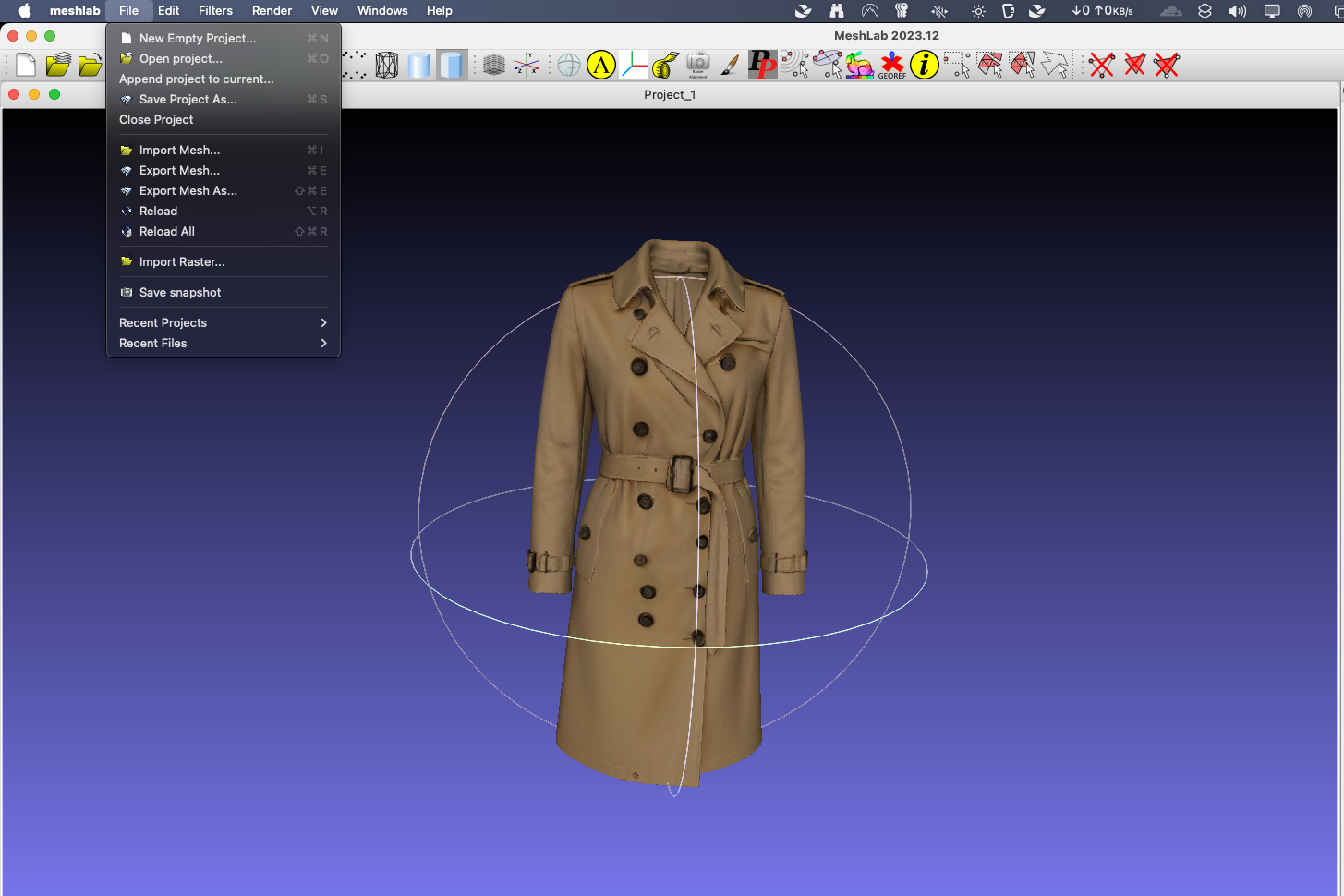The height and width of the screenshot is (896, 1344).
Task: Choose the Z-painting brush tool
Action: click(730, 65)
